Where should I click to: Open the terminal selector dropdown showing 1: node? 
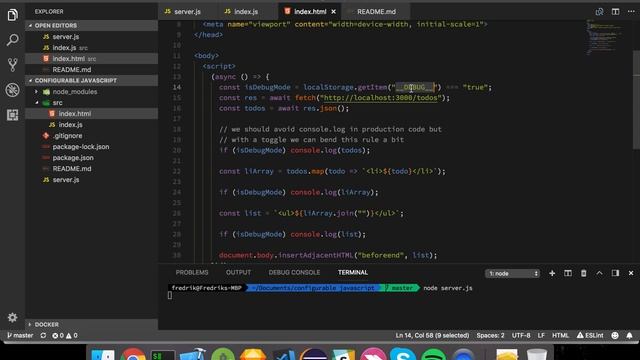pyautogui.click(x=512, y=273)
